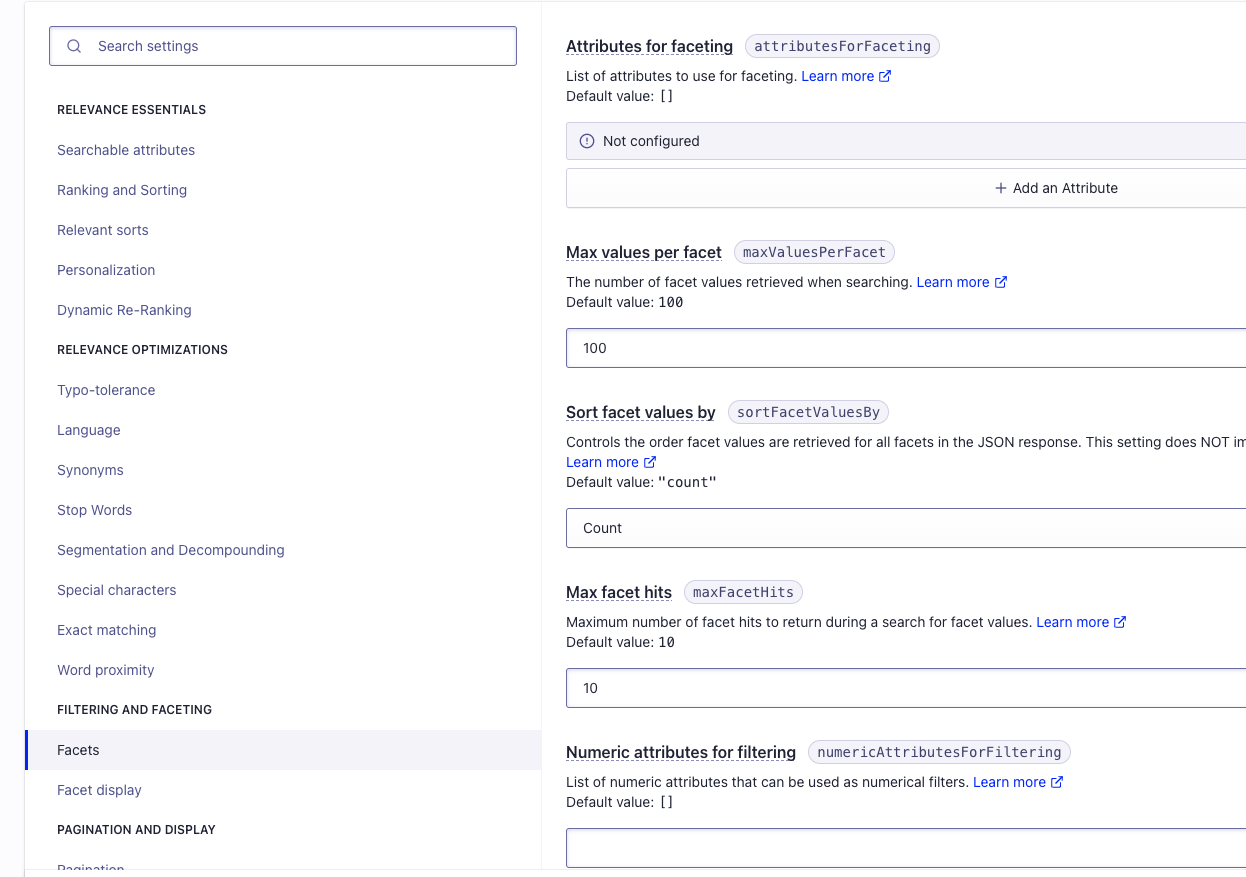The width and height of the screenshot is (1246, 877).
Task: Open Ranking and Sorting settings
Action: pos(122,190)
